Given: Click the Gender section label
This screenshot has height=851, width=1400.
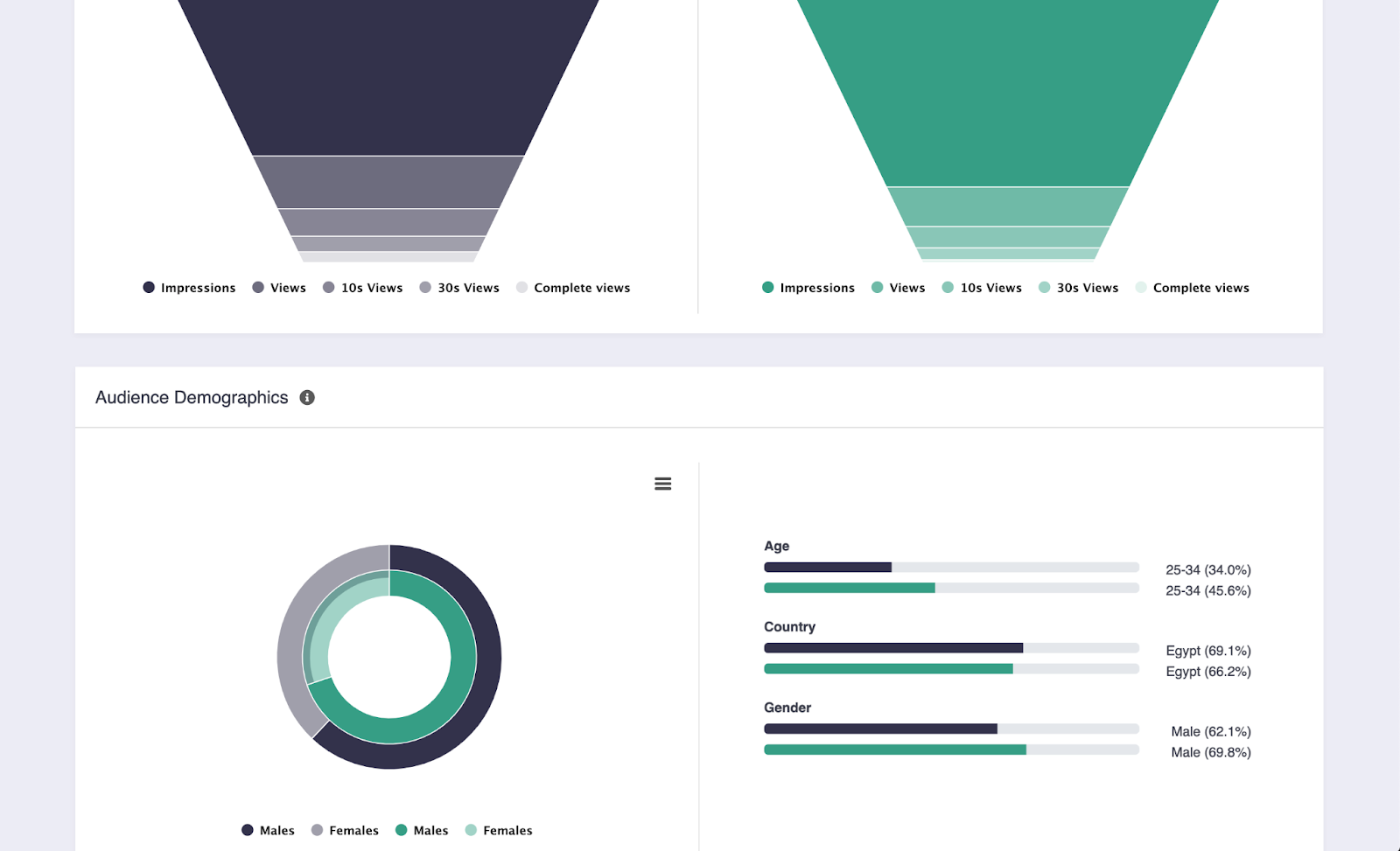Looking at the screenshot, I should [787, 708].
